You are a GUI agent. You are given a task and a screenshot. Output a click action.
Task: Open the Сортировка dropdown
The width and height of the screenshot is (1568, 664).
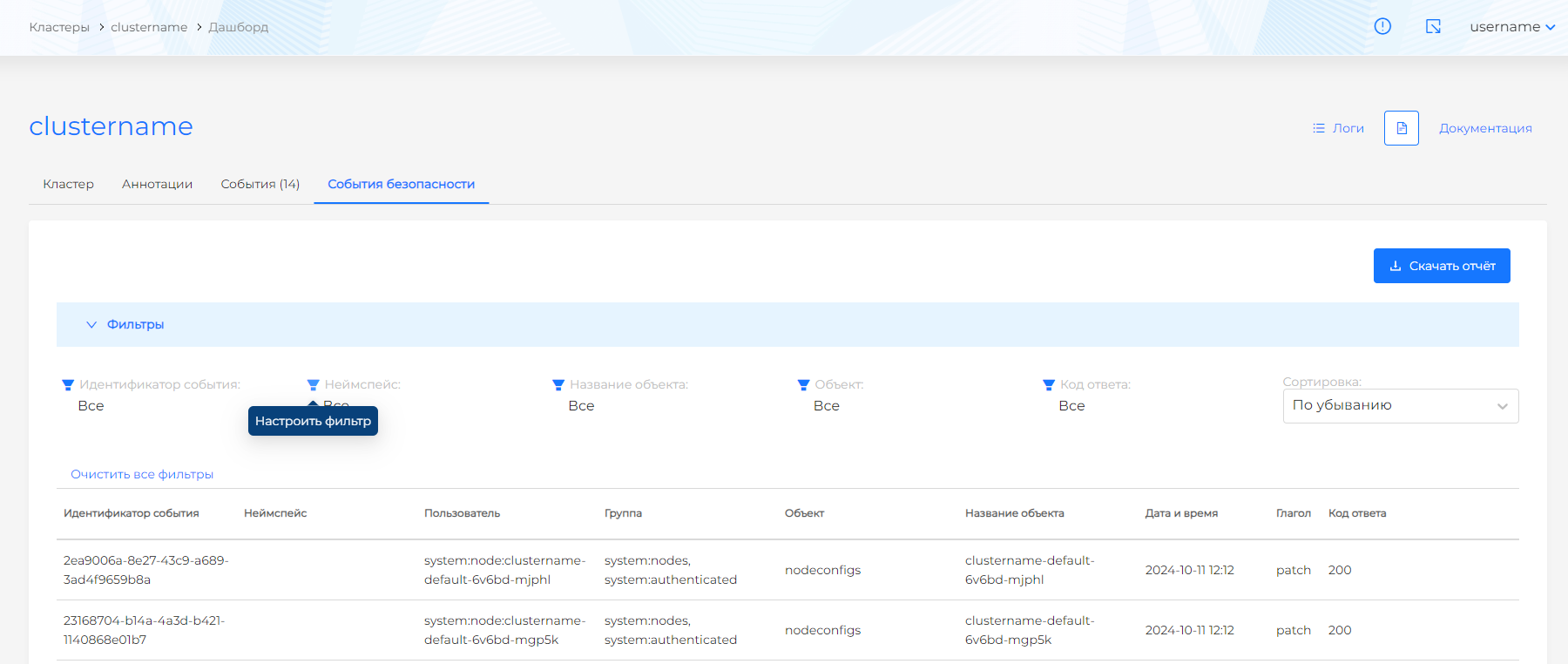(x=1400, y=406)
